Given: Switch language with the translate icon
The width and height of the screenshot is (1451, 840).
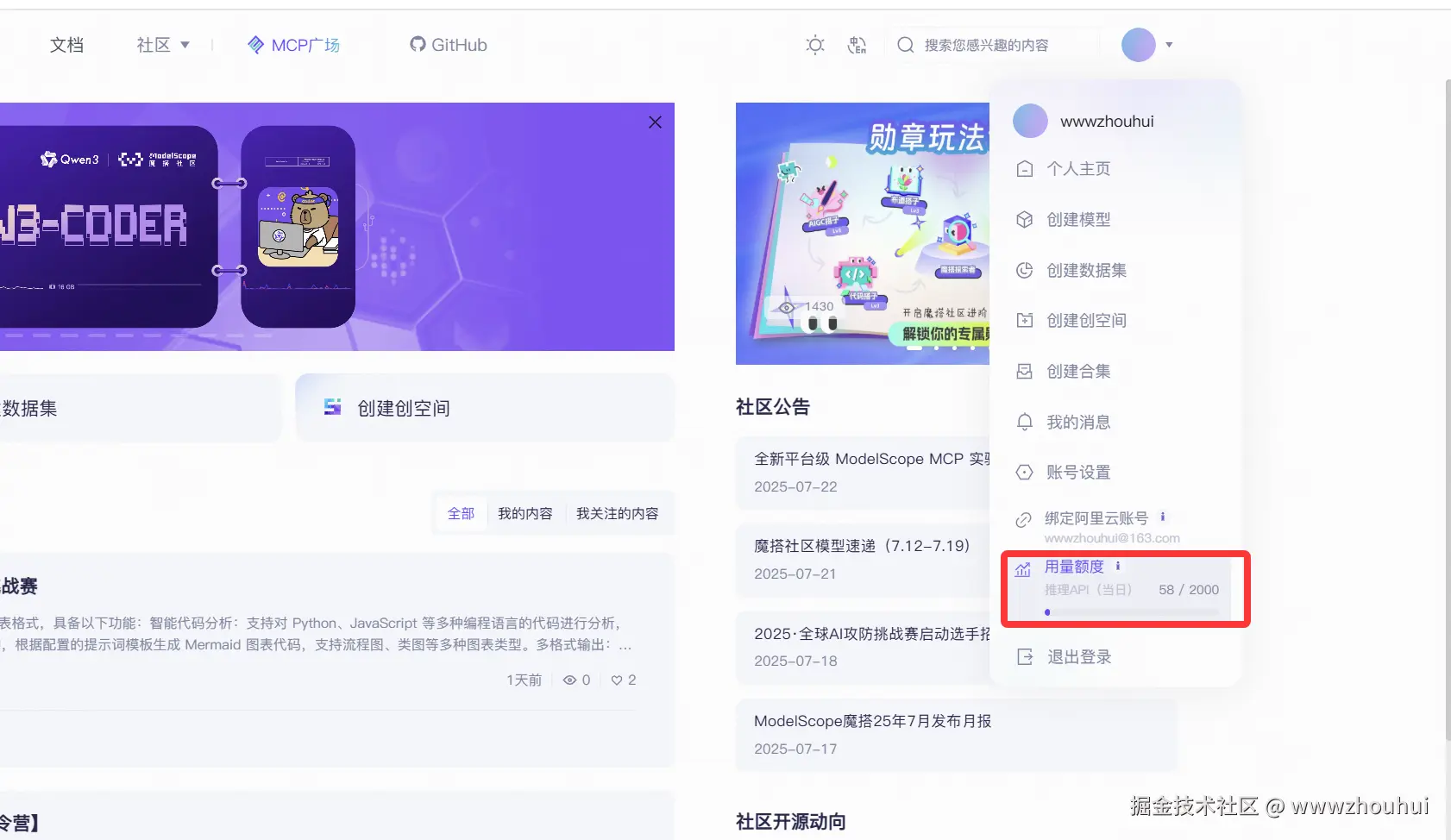Looking at the screenshot, I should point(857,45).
